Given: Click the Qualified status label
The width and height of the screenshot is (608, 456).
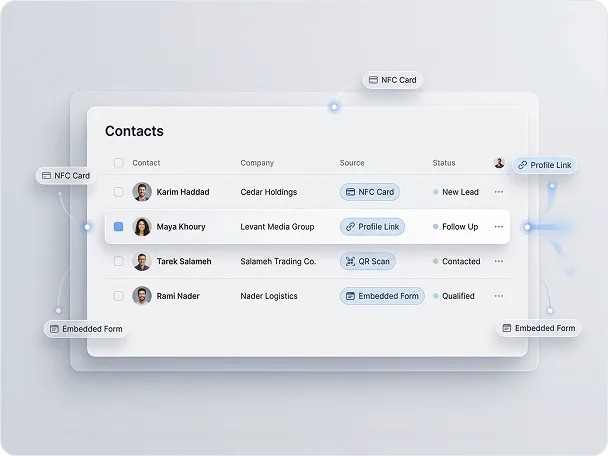Looking at the screenshot, I should 458,296.
